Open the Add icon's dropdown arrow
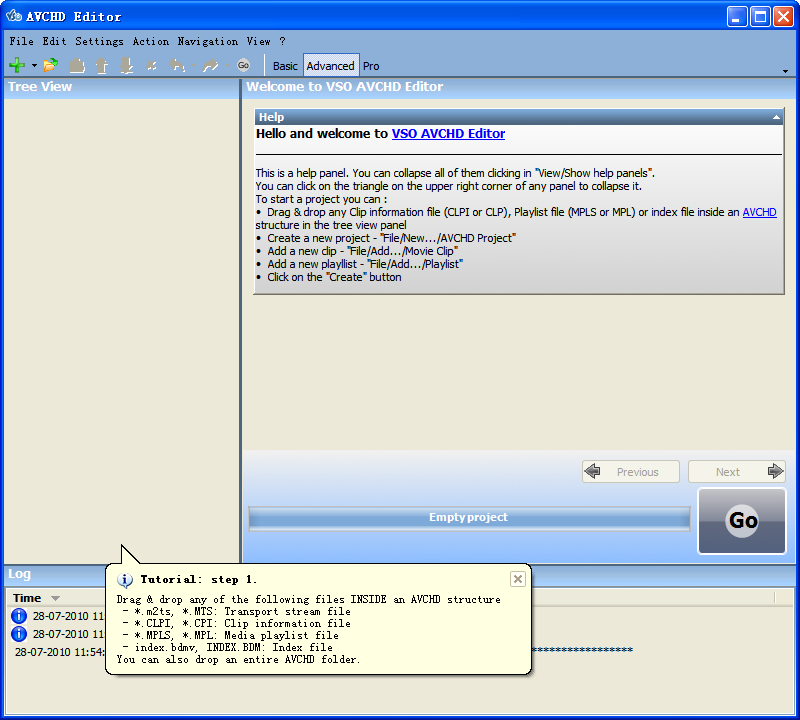The height and width of the screenshot is (720, 800). (x=34, y=65)
